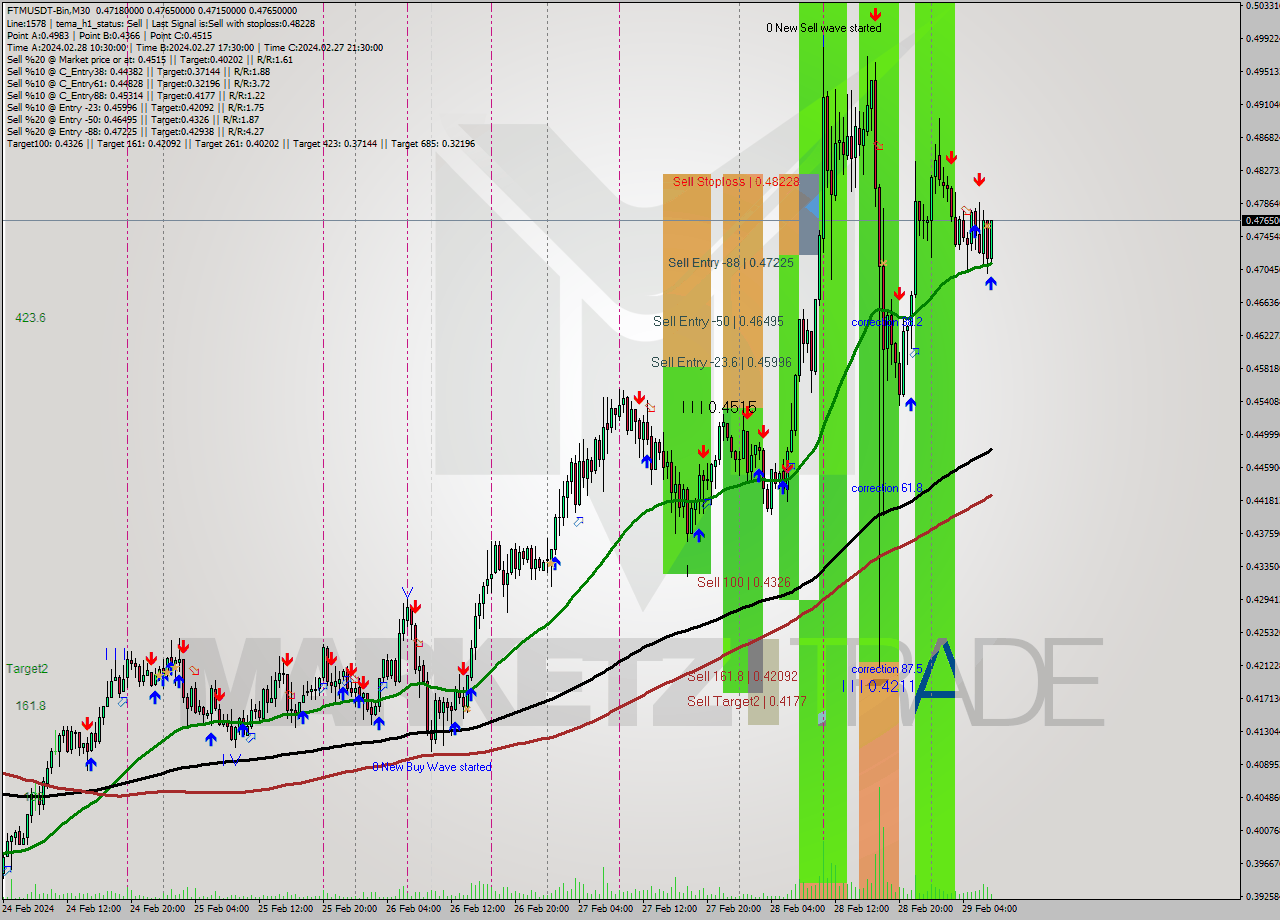
Task: Select the 'Sell Entry -23.6 | 0.45996' label
Action: pyautogui.click(x=721, y=362)
